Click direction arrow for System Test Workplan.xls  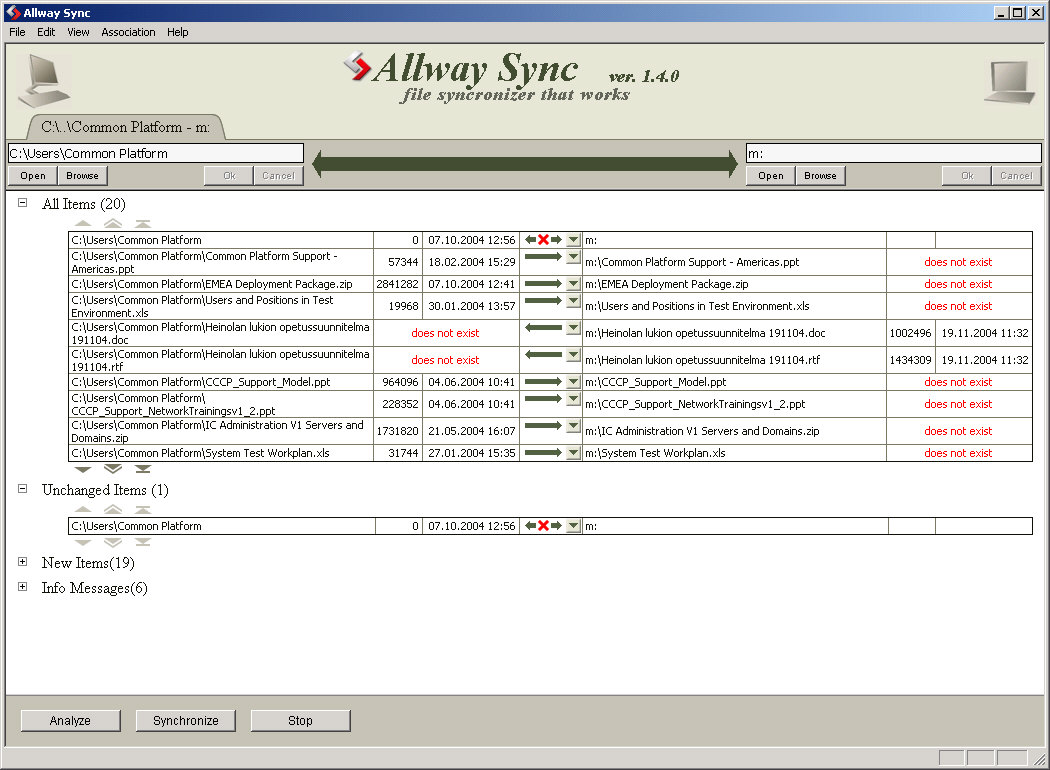pyautogui.click(x=543, y=453)
